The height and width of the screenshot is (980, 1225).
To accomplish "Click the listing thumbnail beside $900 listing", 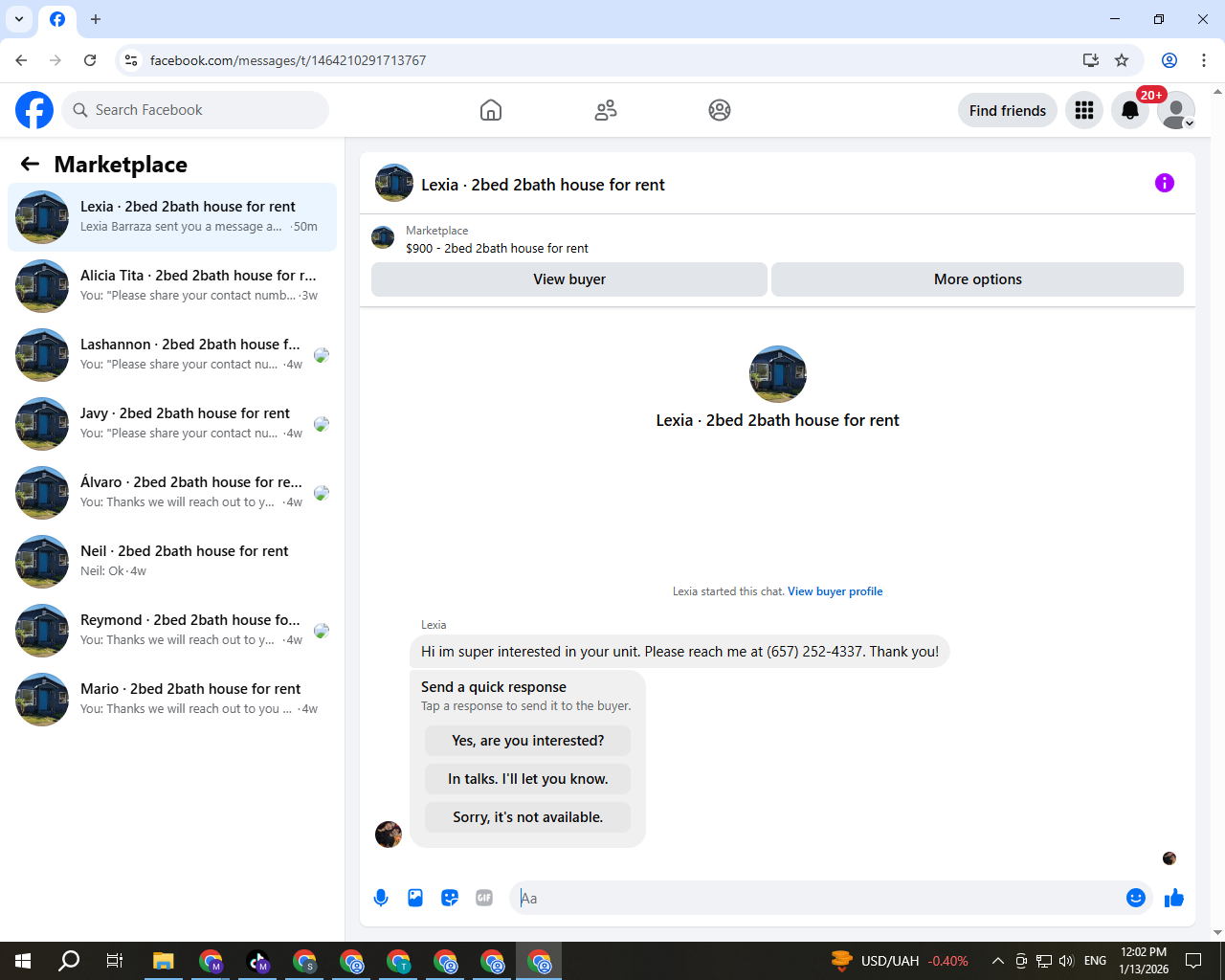I will point(383,237).
